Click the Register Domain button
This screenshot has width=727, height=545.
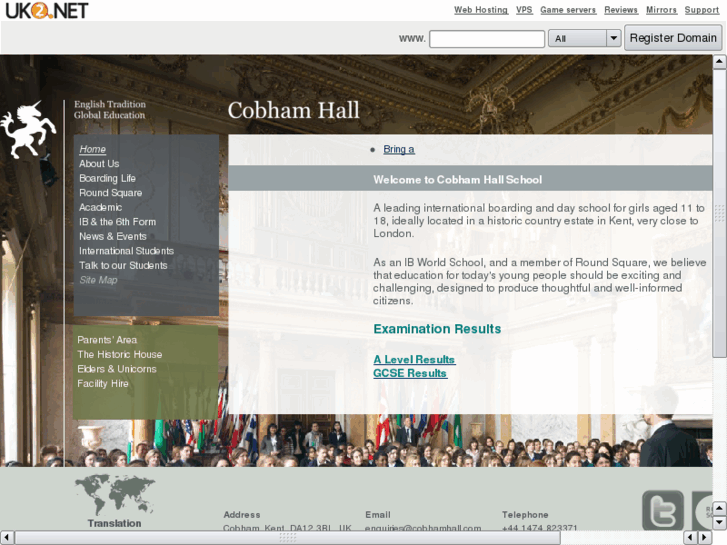673,38
